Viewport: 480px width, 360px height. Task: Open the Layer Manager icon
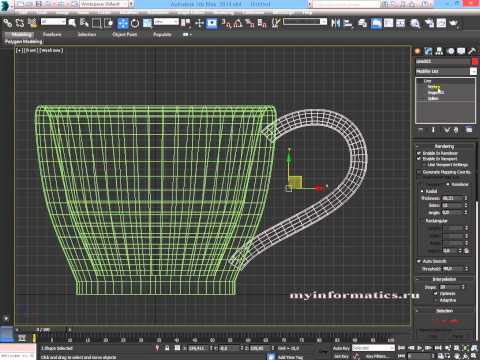click(362, 23)
